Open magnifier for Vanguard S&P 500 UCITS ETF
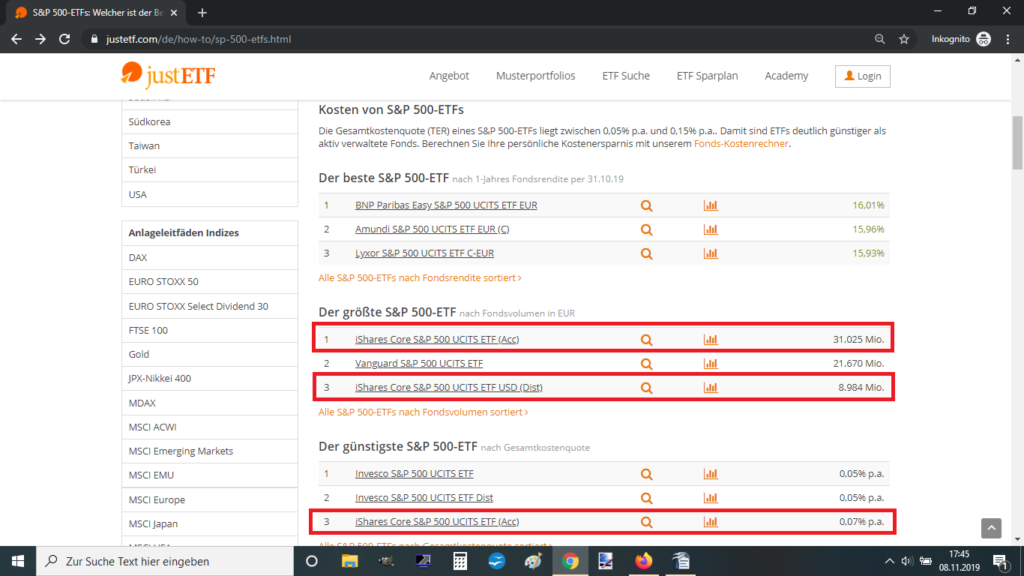This screenshot has height=576, width=1024. [x=646, y=364]
